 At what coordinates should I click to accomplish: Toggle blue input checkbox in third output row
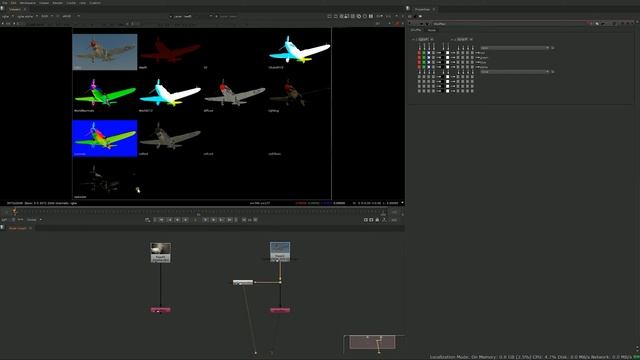tap(429, 62)
